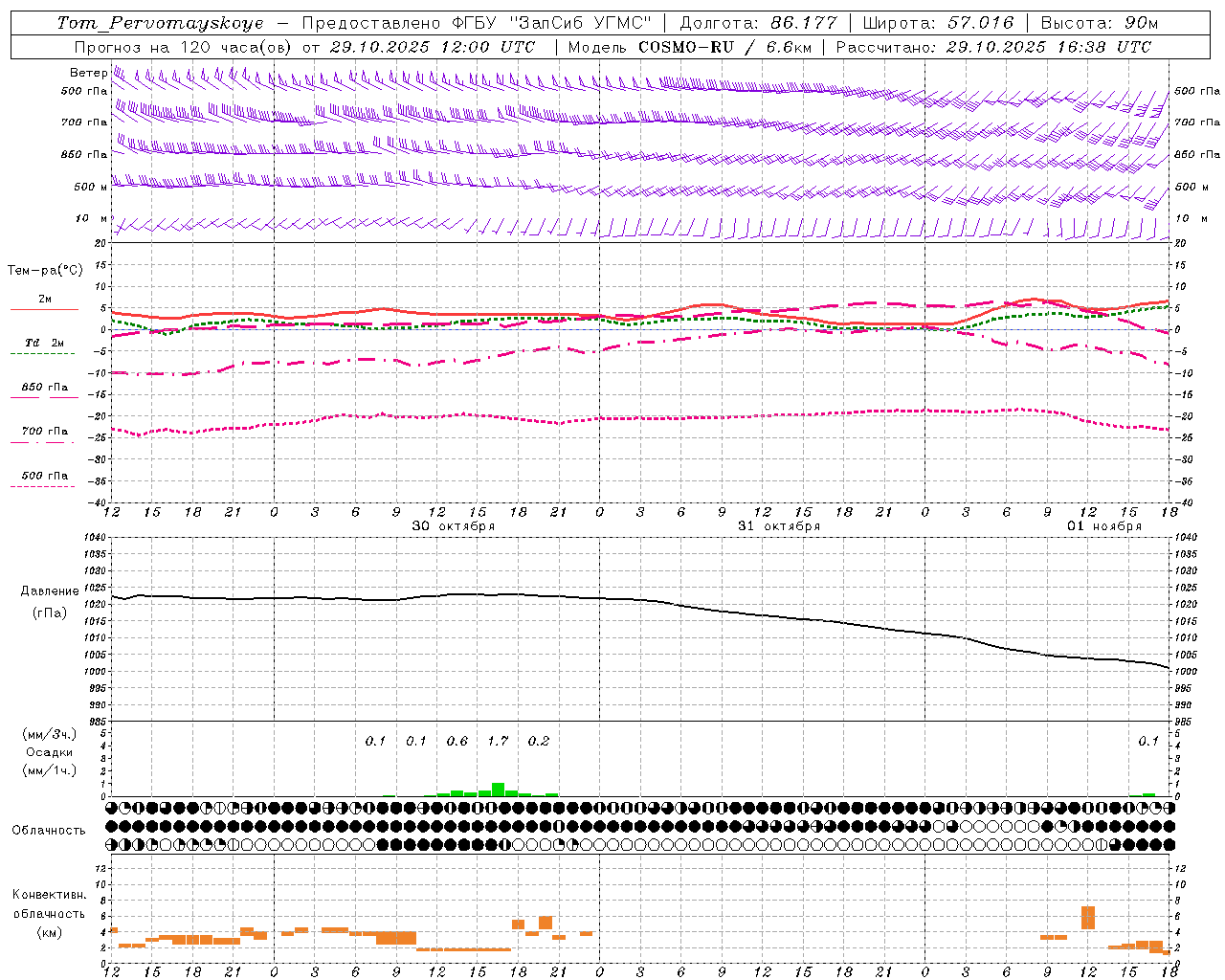The image size is (1225, 980).
Task: Click the solid red line sample above '2м' legend
Action: [44, 309]
